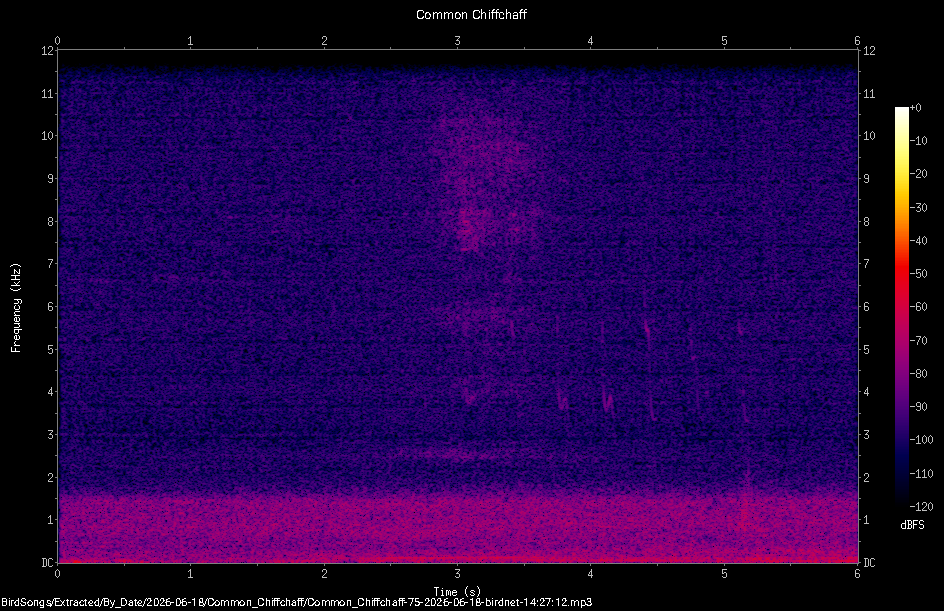
Task: Click the dBFS color scale bar
Action: click(901, 306)
